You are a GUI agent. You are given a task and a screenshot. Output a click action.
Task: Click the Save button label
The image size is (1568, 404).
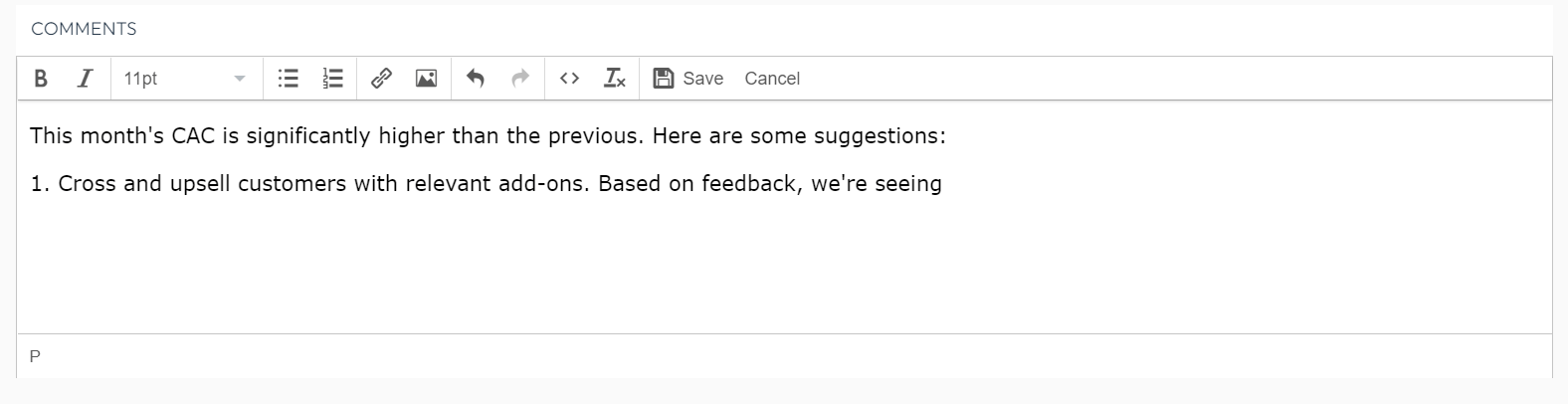coord(702,79)
